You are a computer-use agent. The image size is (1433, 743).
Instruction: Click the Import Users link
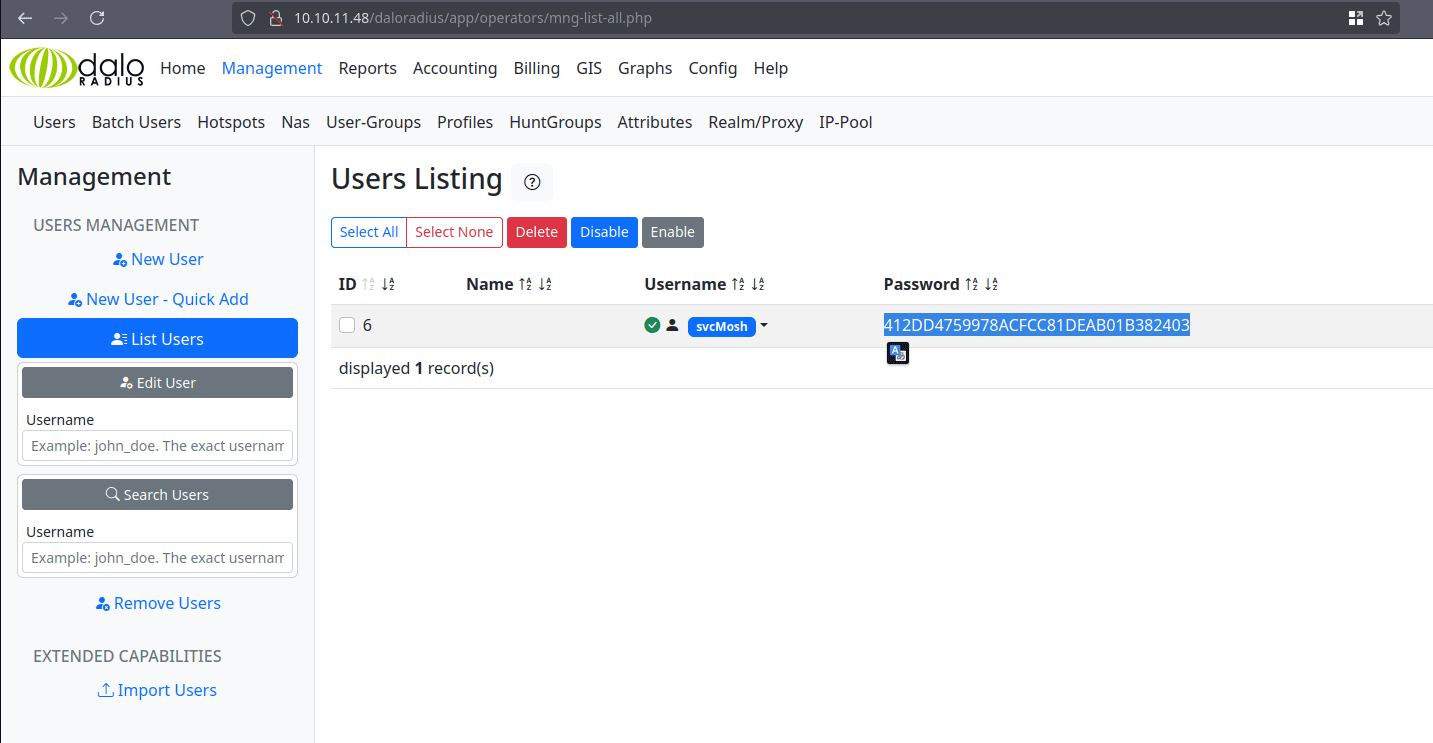pyautogui.click(x=157, y=690)
